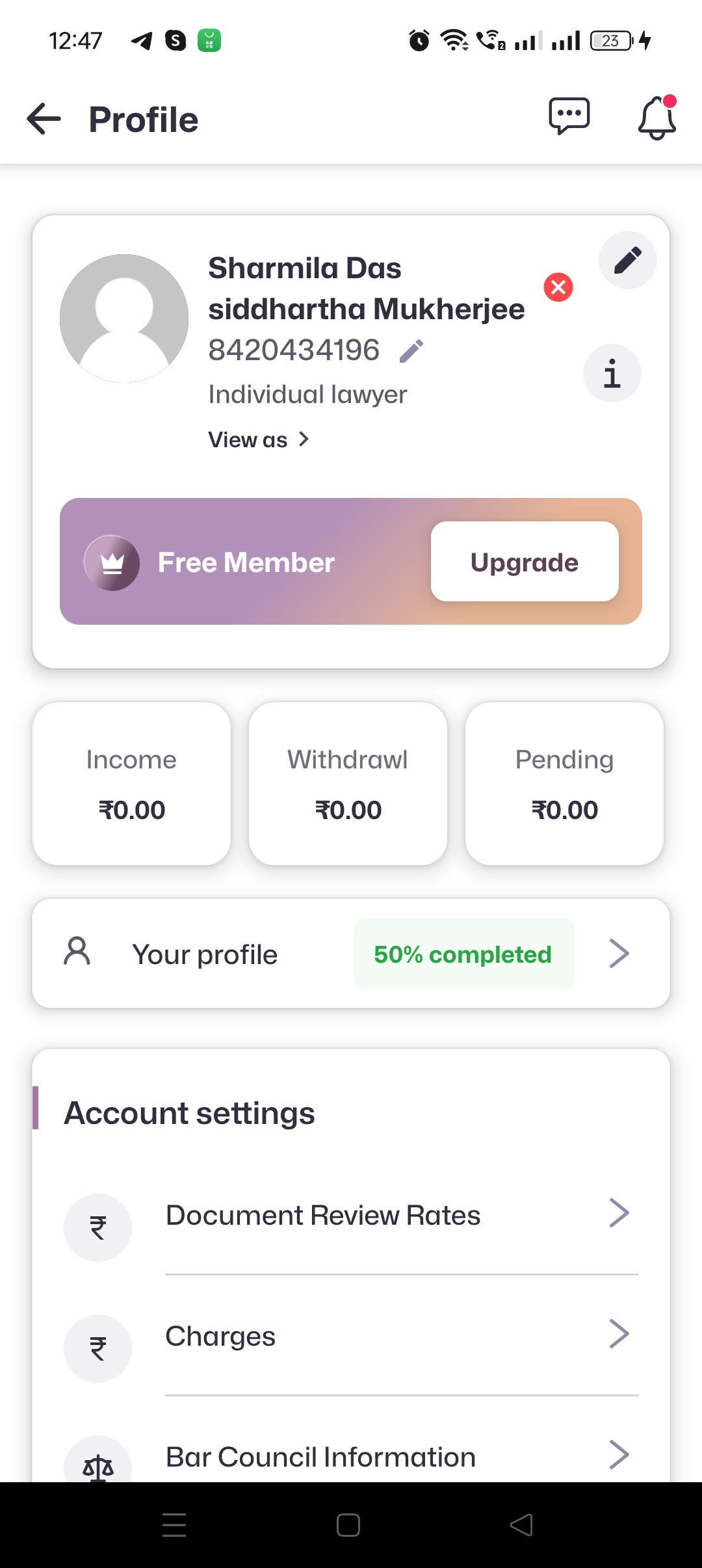Tap the rupee icon beside Charges
702x1568 pixels.
click(x=98, y=1348)
